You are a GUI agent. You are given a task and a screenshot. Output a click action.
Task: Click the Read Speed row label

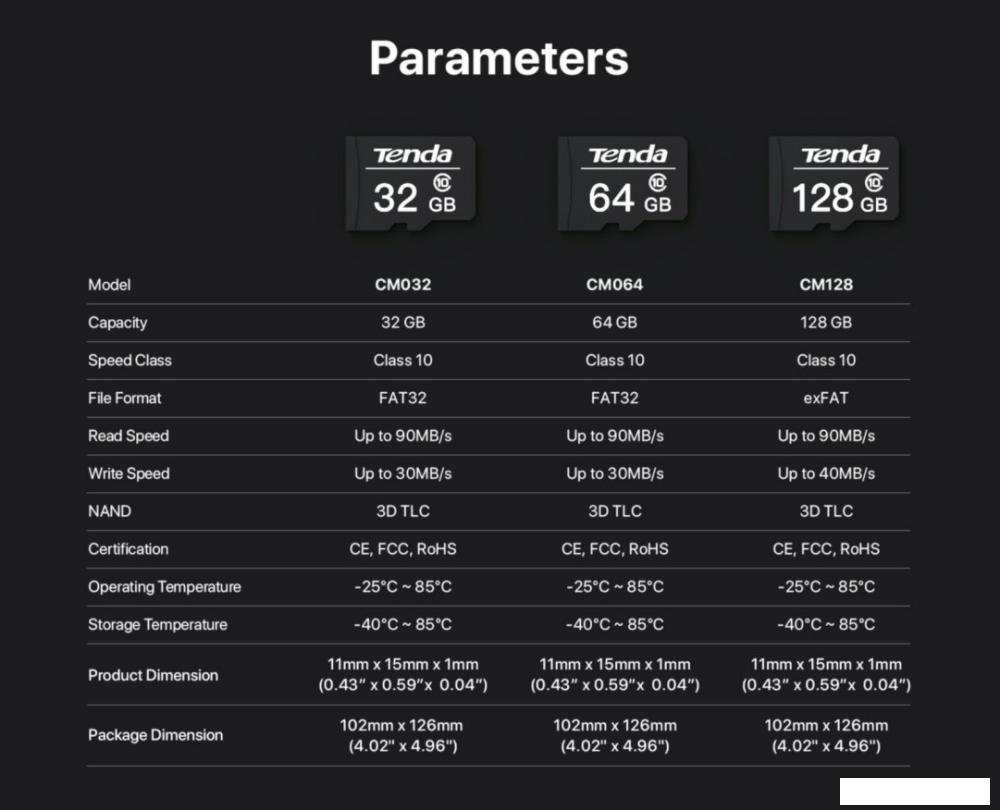[129, 436]
